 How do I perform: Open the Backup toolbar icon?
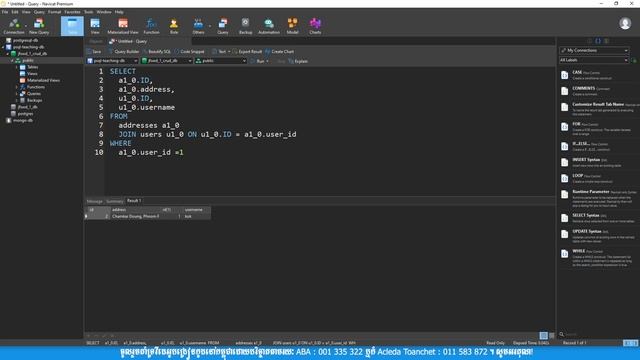pos(245,26)
